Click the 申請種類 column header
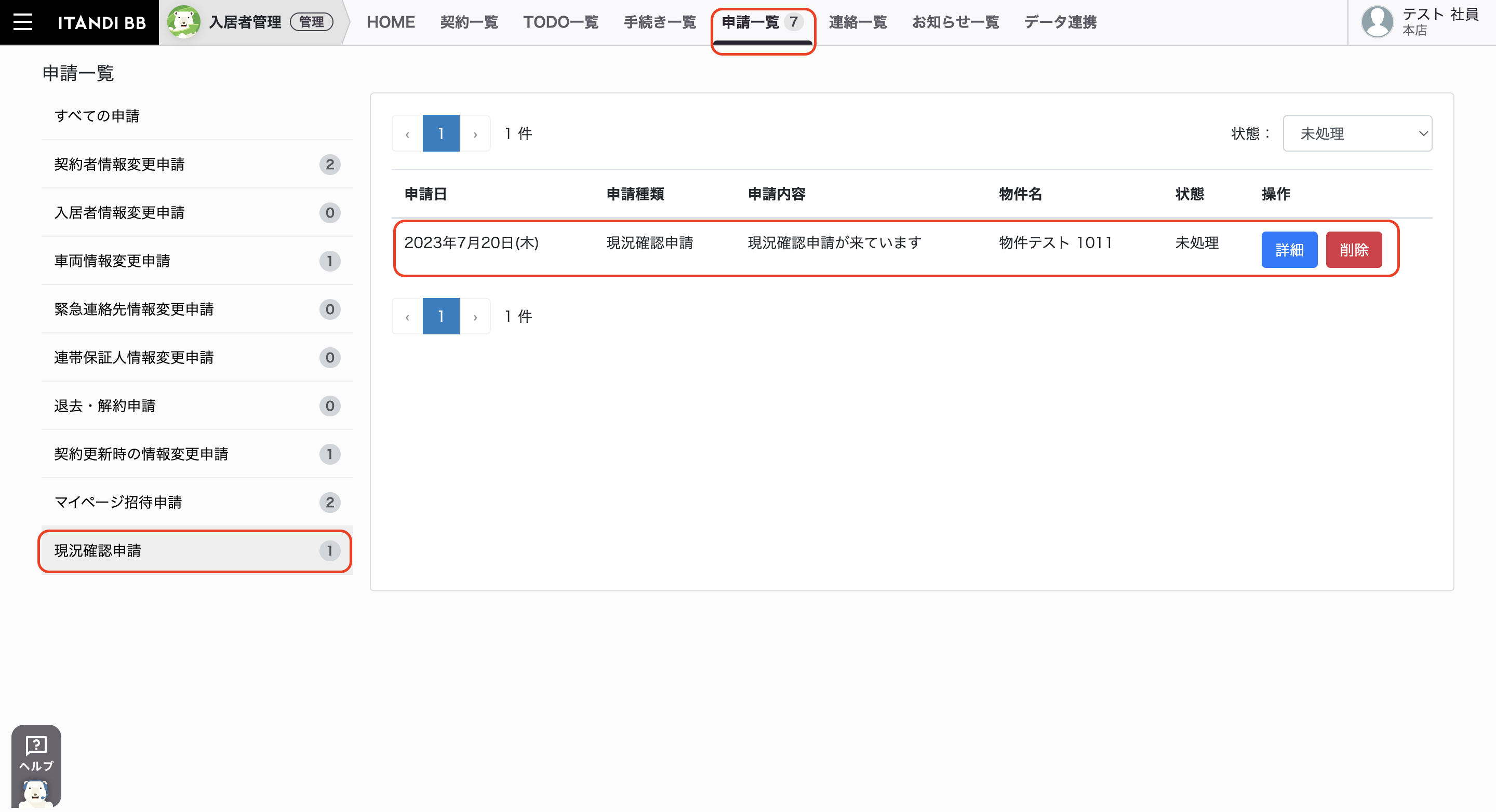Viewport: 1496px width, 812px height. (635, 194)
